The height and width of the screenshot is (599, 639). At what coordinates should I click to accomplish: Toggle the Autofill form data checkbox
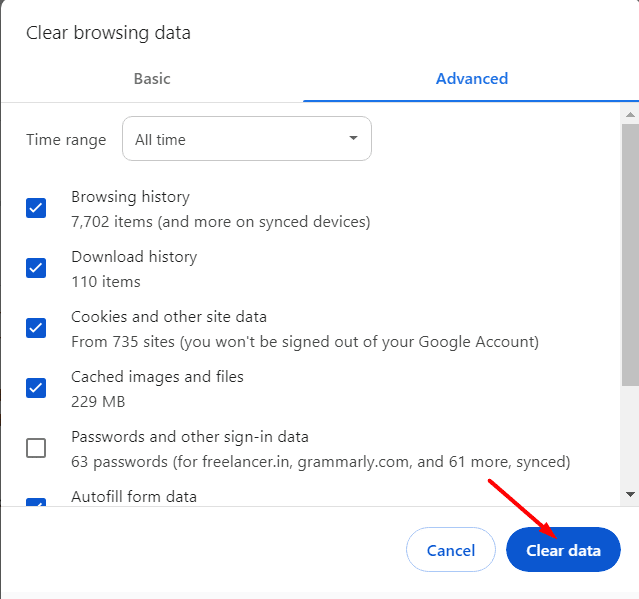pyautogui.click(x=36, y=502)
